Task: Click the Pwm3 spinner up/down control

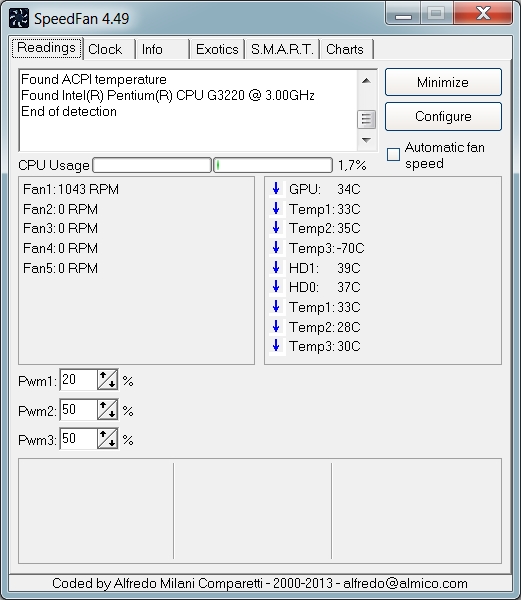Action: tap(107, 439)
